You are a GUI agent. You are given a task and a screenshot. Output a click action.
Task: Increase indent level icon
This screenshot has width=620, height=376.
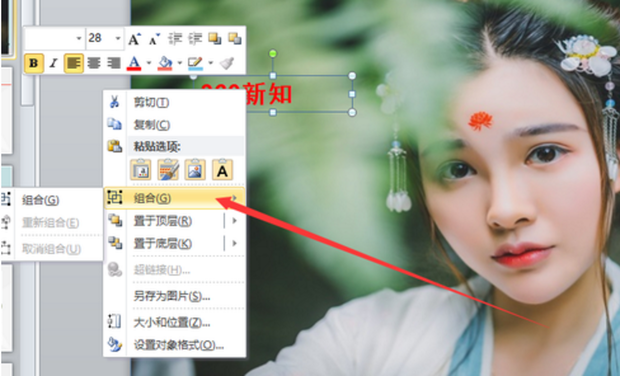click(195, 39)
